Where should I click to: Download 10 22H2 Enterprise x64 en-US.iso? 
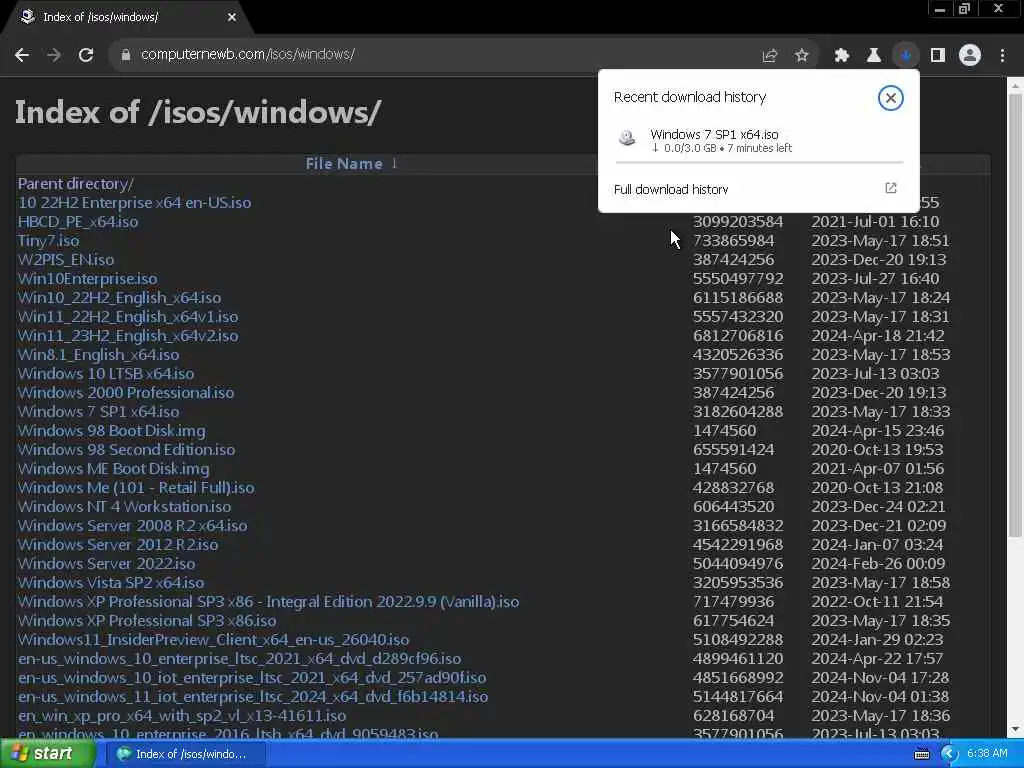click(135, 202)
